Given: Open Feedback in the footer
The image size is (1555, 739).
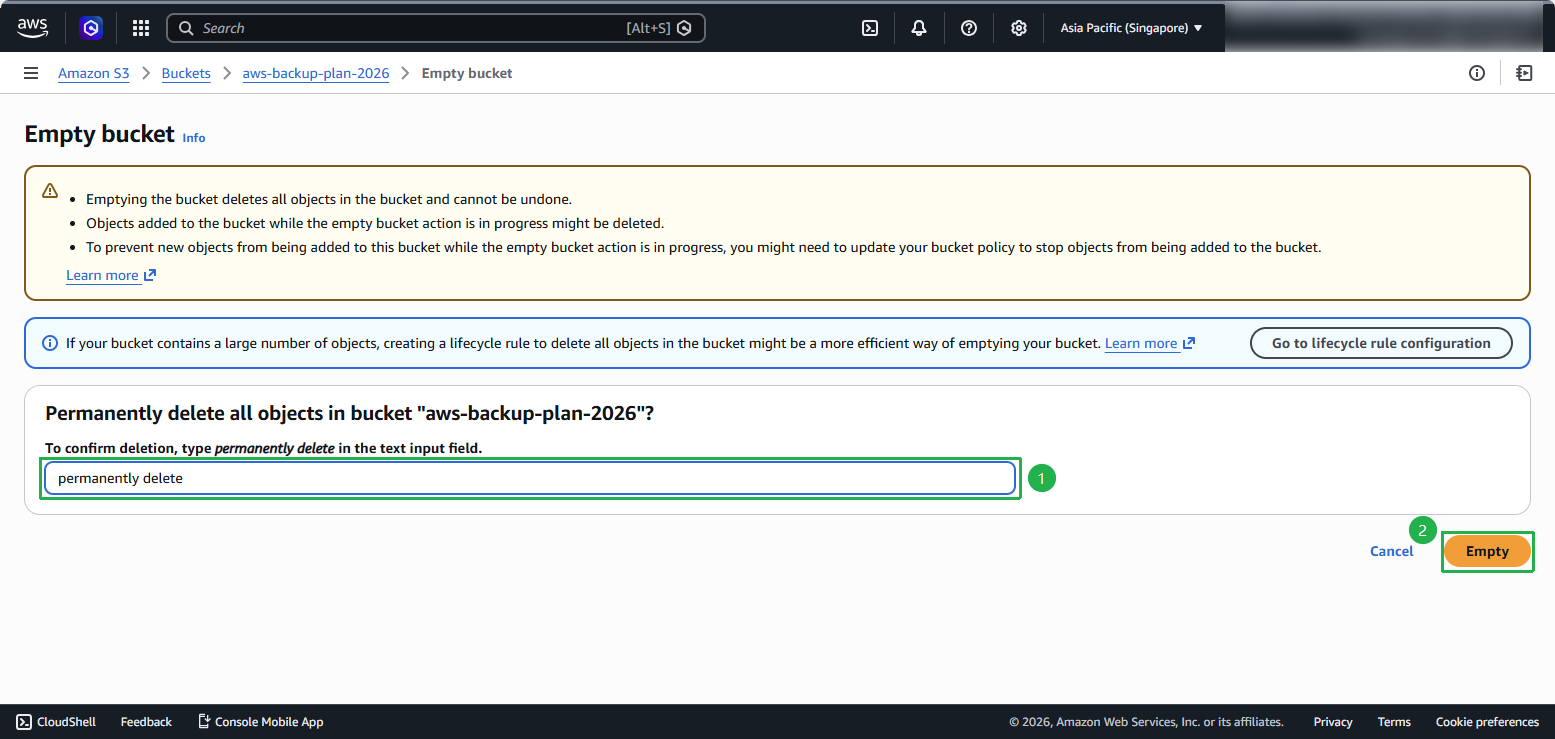Looking at the screenshot, I should tap(146, 722).
